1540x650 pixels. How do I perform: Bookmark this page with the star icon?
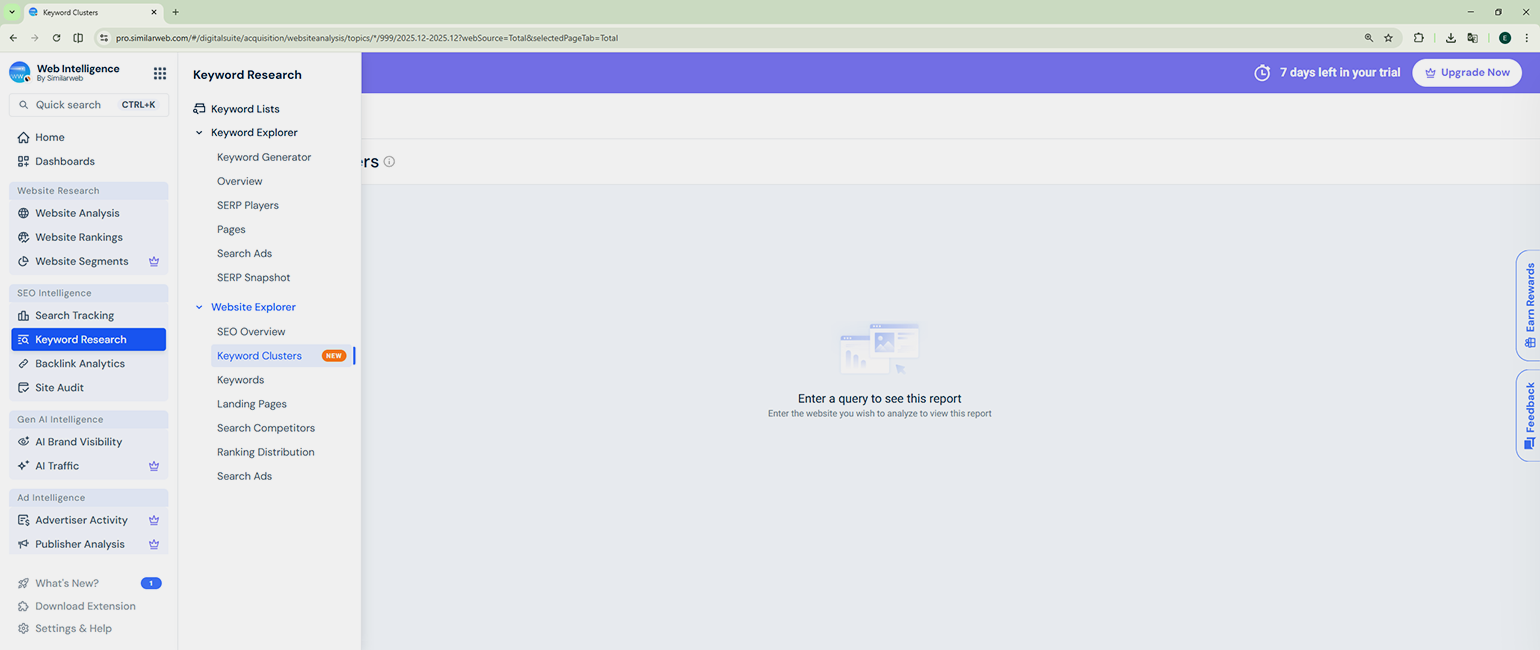pyautogui.click(x=1388, y=38)
